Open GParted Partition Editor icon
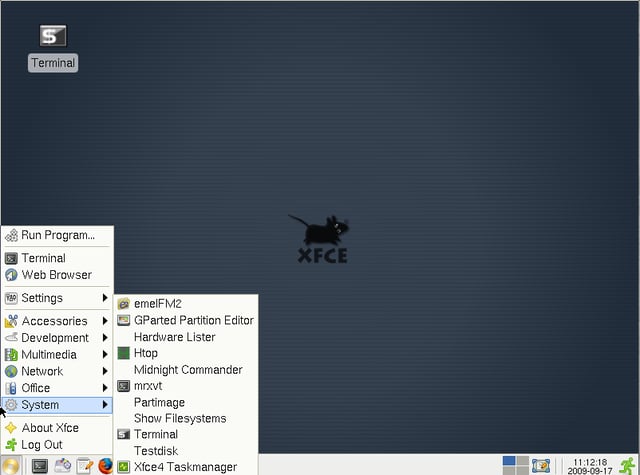The width and height of the screenshot is (640, 475). pos(124,320)
